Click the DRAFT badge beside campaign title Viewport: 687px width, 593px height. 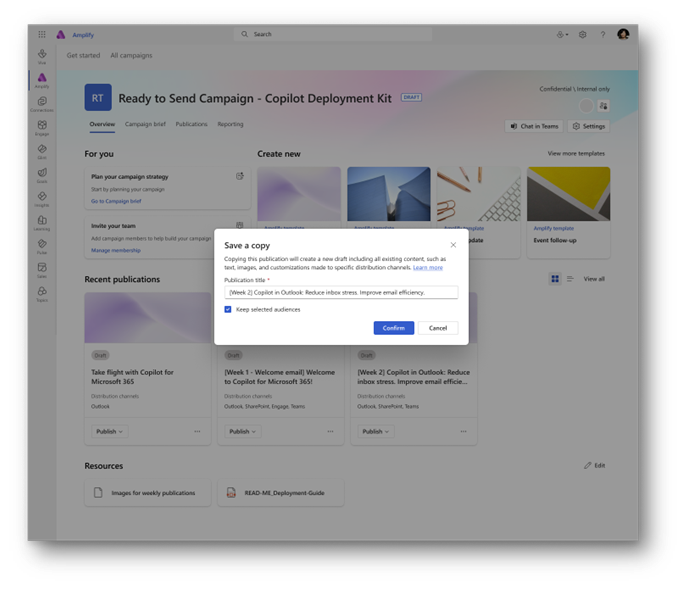pos(411,97)
